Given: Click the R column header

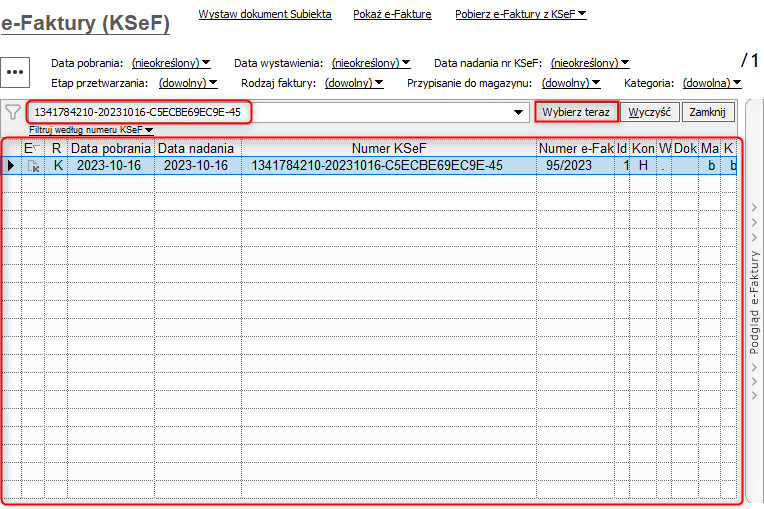Looking at the screenshot, I should pos(57,148).
